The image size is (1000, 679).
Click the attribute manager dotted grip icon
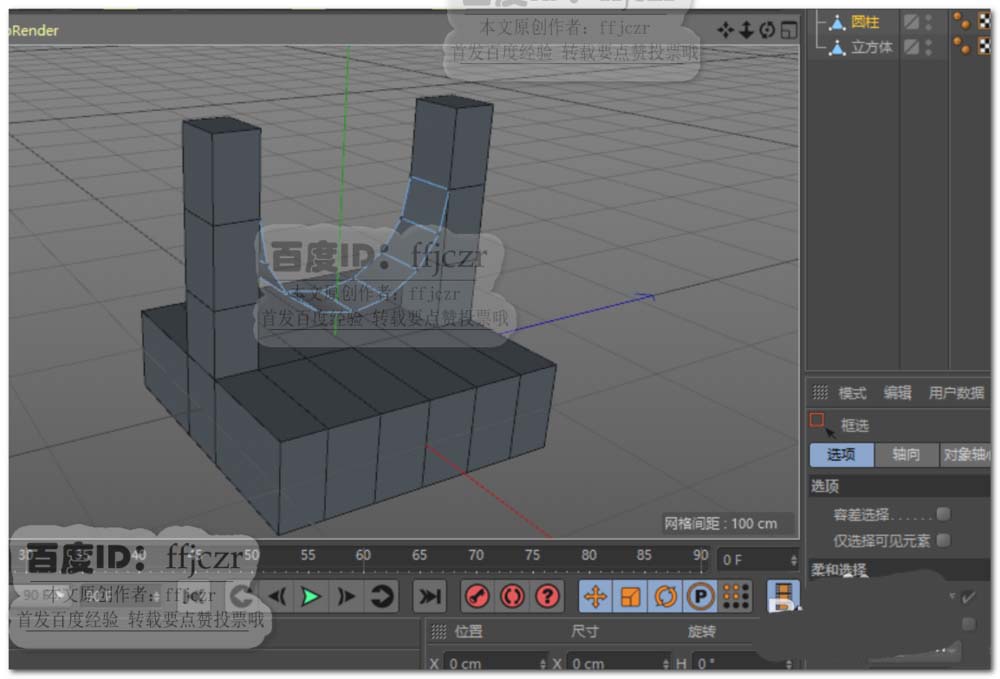coord(820,393)
